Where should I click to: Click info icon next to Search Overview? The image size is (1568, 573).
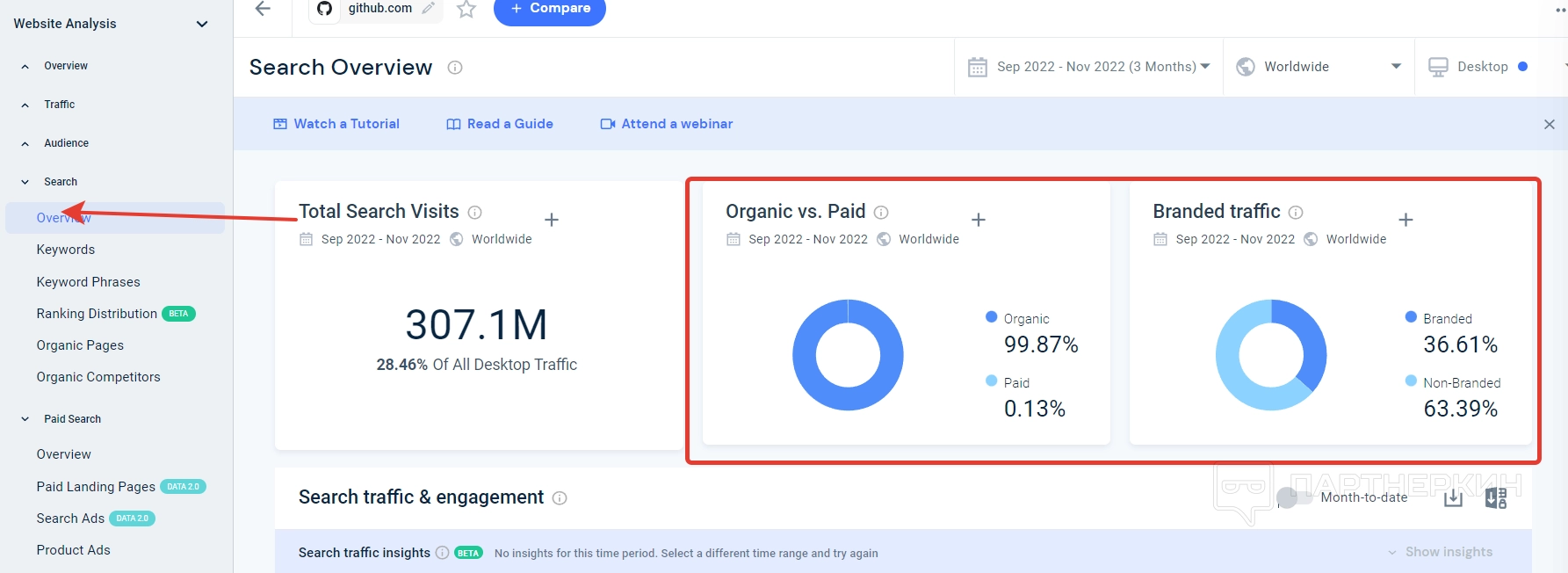point(455,68)
